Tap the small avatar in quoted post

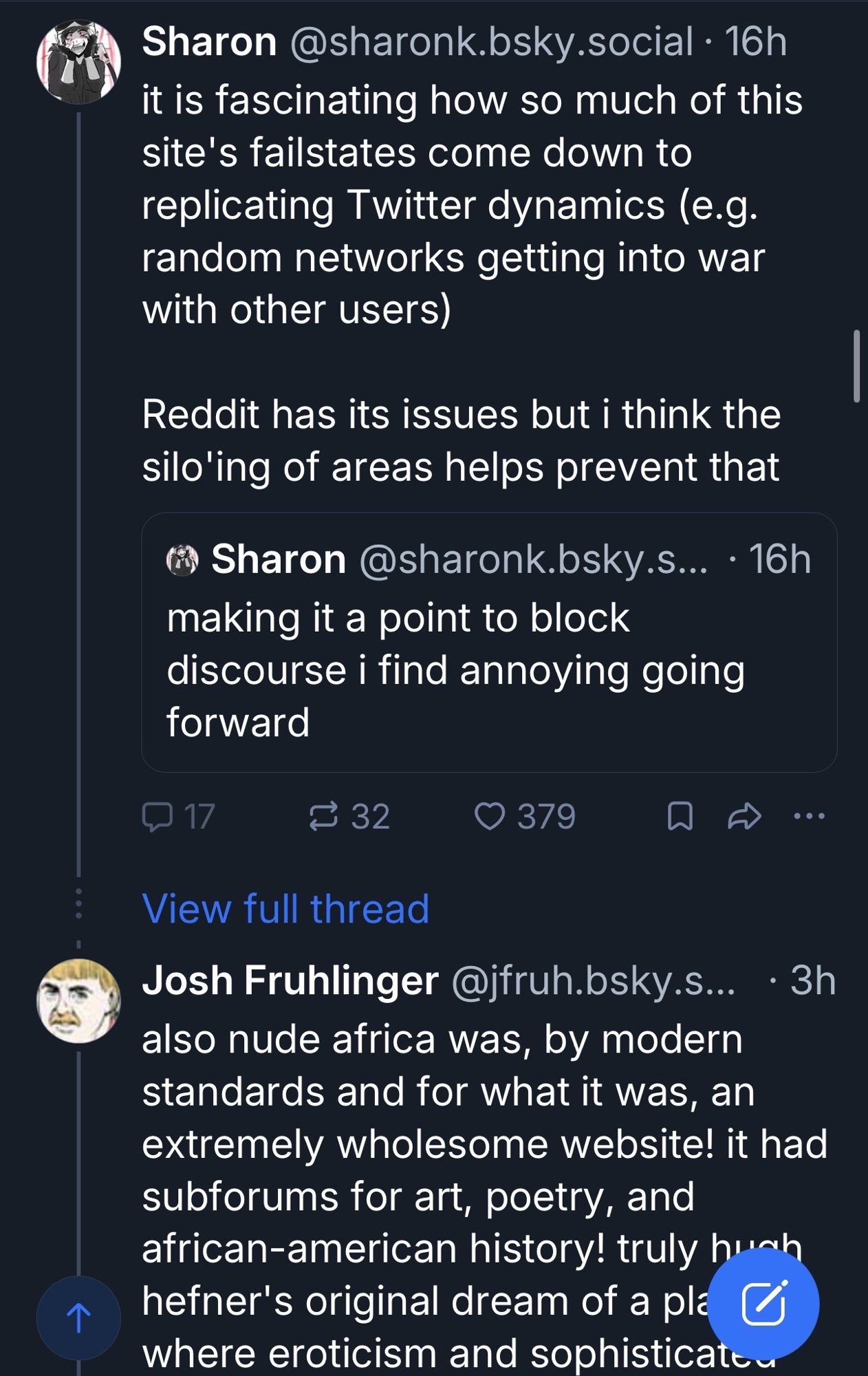click(182, 559)
